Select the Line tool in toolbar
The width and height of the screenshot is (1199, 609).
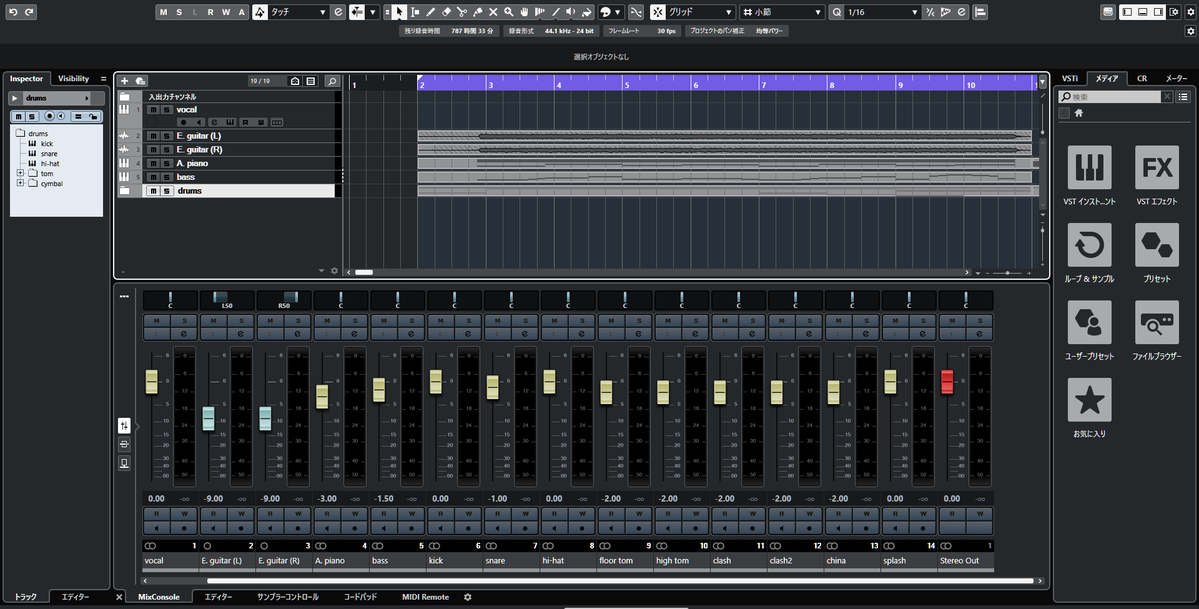tap(556, 12)
